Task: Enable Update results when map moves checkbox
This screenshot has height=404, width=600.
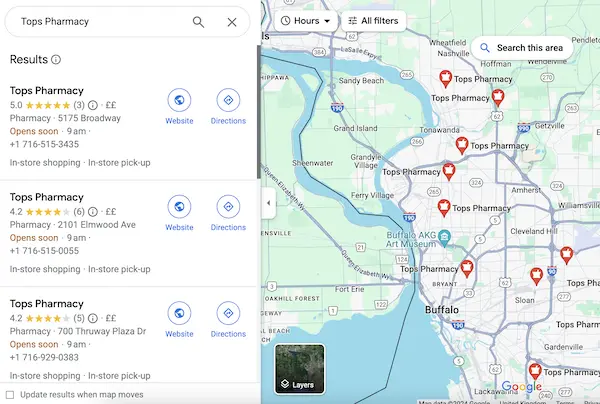Action: point(10,394)
